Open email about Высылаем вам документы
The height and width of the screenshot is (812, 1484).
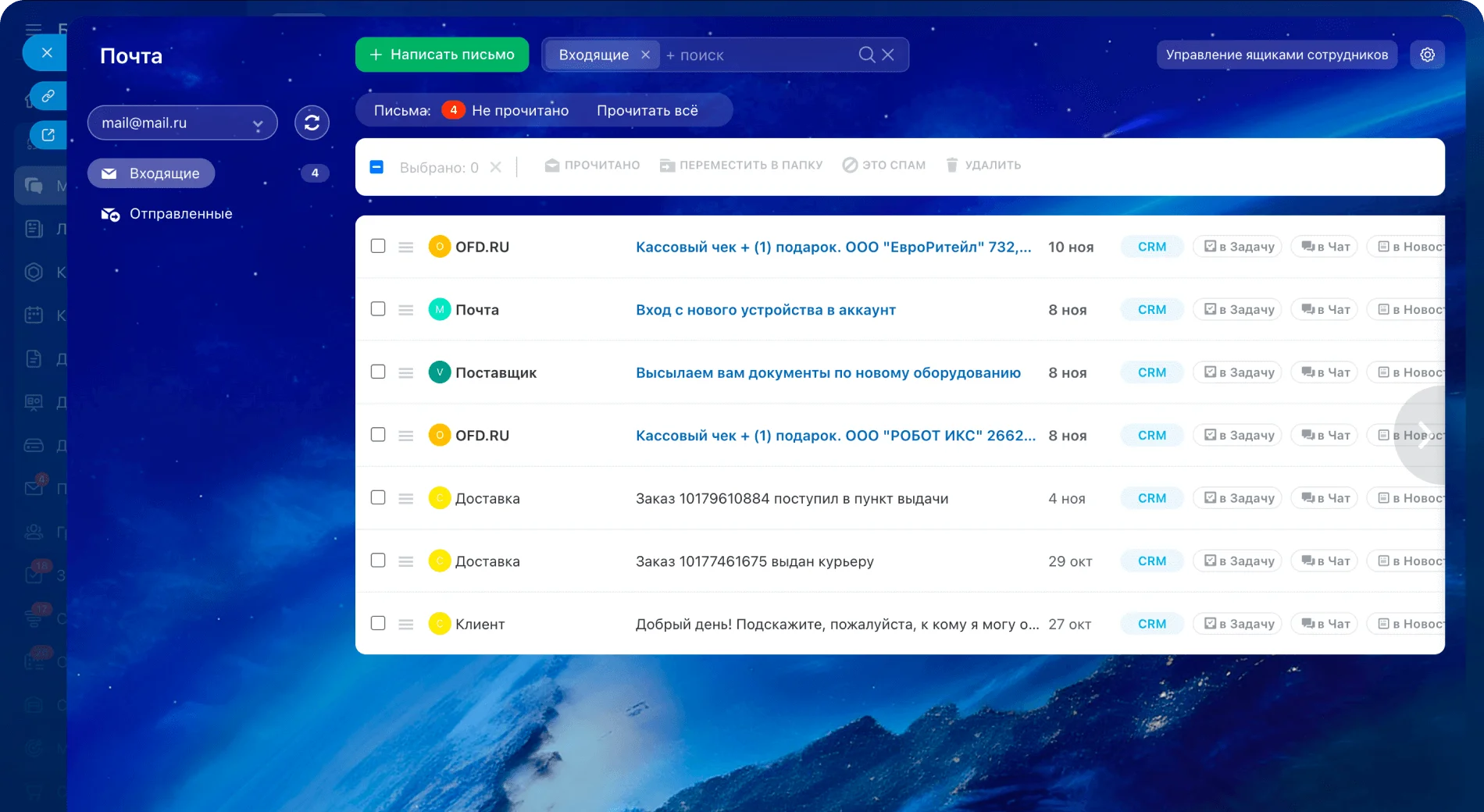pyautogui.click(x=828, y=373)
